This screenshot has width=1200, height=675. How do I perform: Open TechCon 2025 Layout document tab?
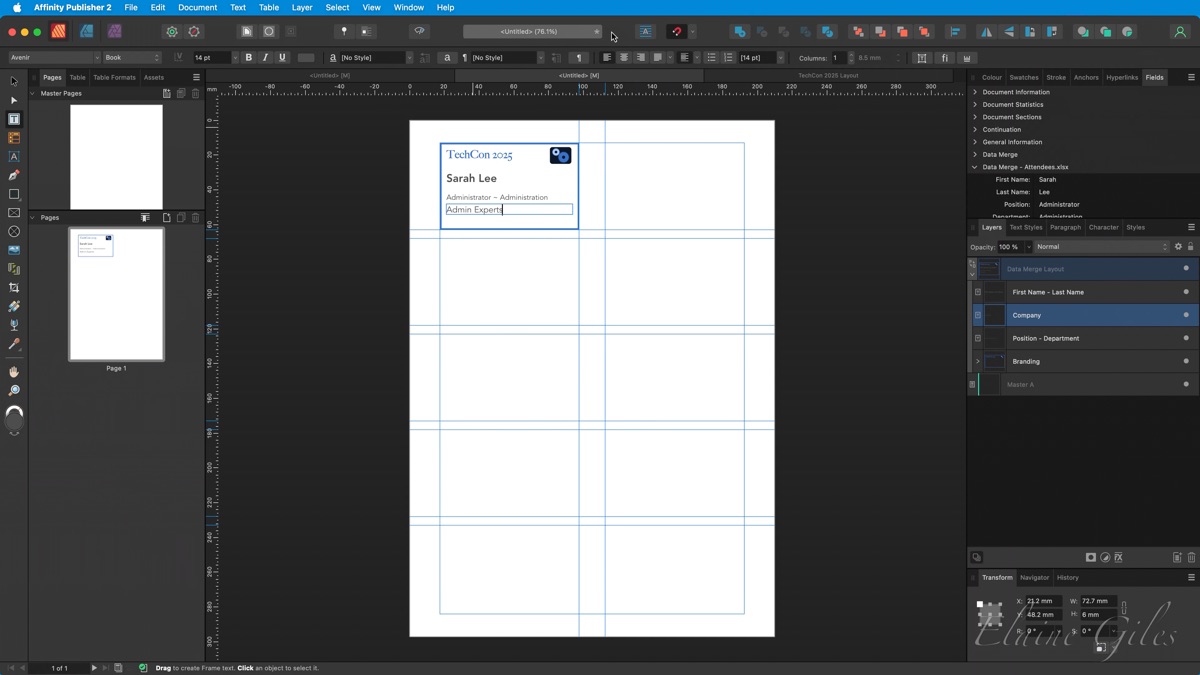[x=828, y=75]
